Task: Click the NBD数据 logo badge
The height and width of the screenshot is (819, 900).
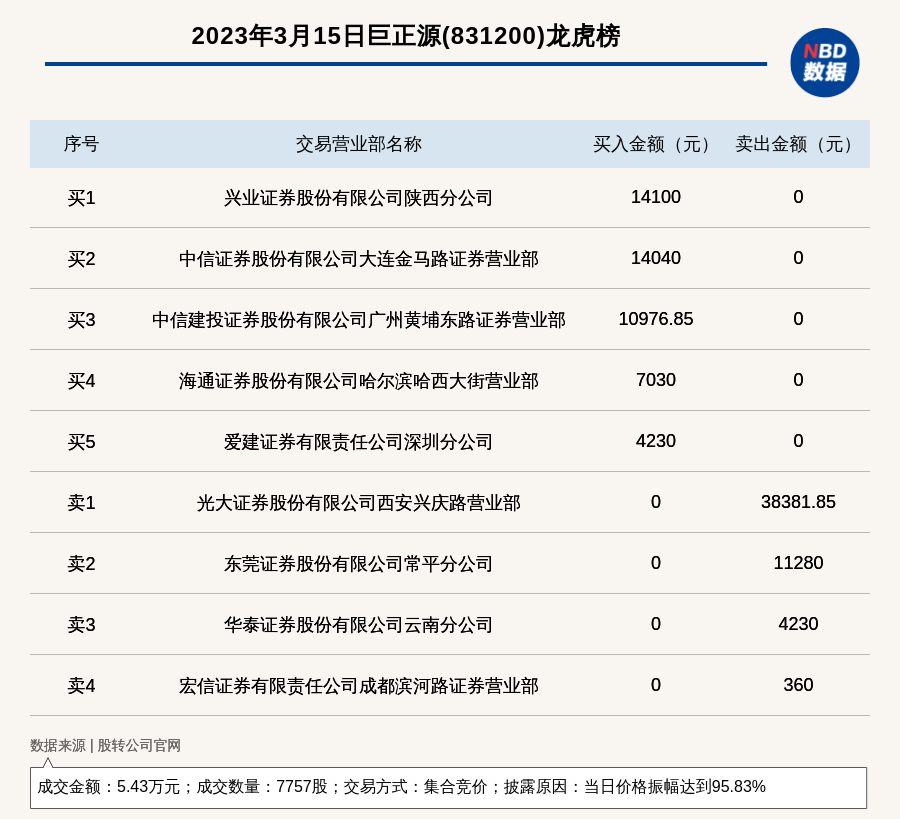Action: pos(824,63)
